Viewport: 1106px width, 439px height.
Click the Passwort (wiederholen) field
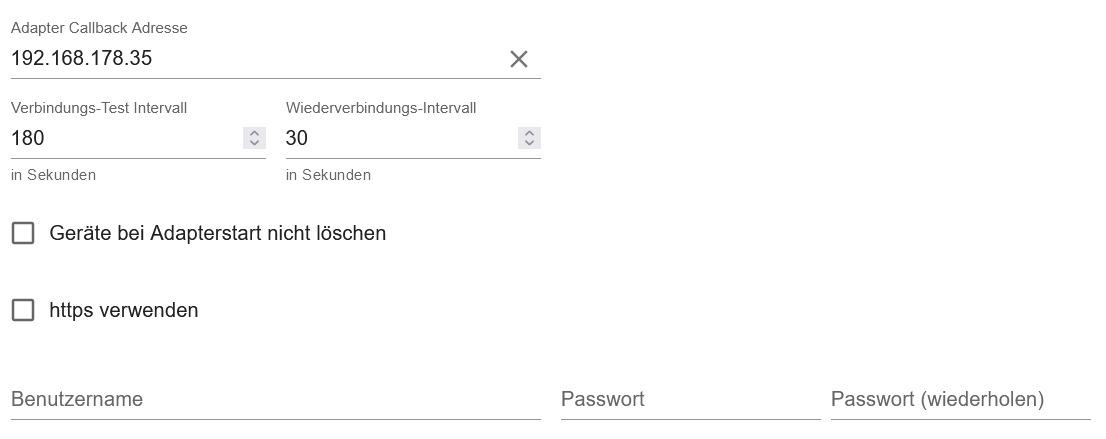pyautogui.click(x=960, y=400)
